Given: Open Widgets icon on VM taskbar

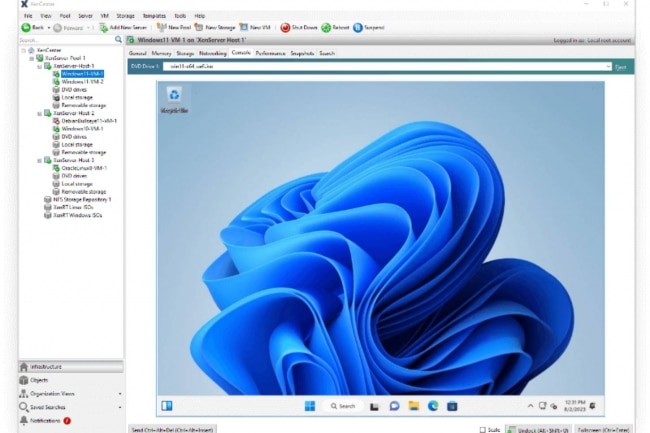Looking at the screenshot, I should (167, 406).
